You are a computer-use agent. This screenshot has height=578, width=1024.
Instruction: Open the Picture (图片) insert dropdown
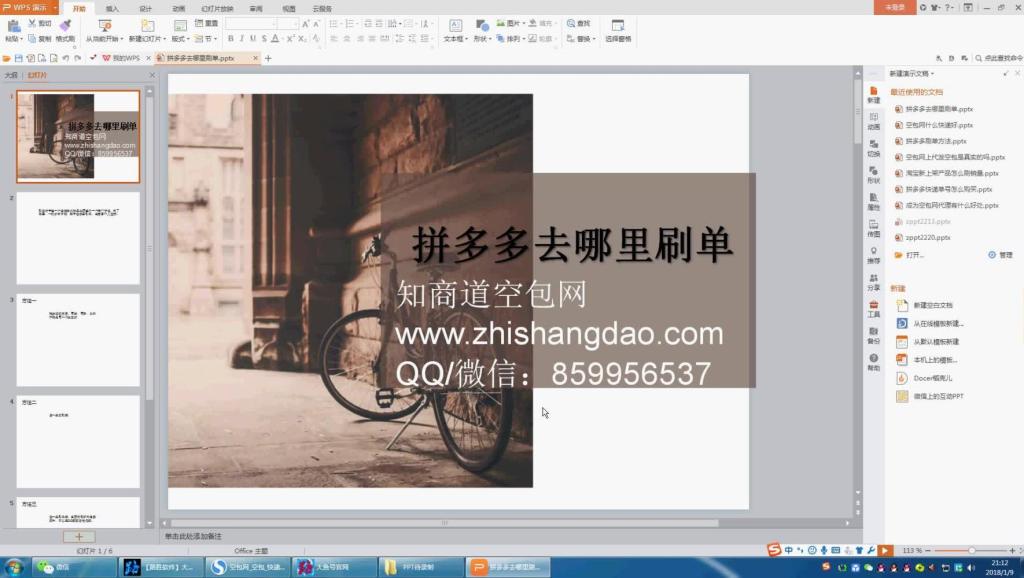(510, 23)
